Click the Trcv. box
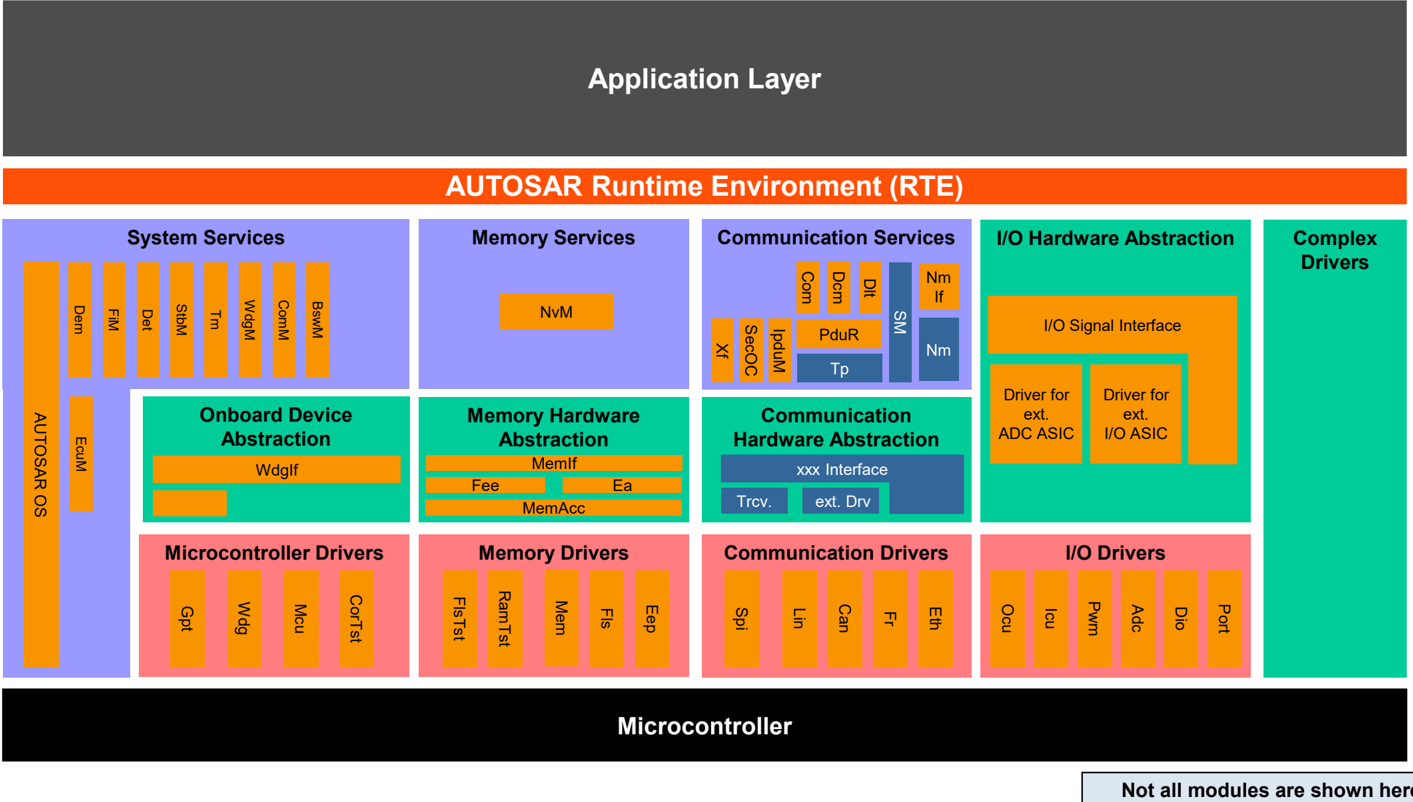This screenshot has width=1413, height=802. 754,501
